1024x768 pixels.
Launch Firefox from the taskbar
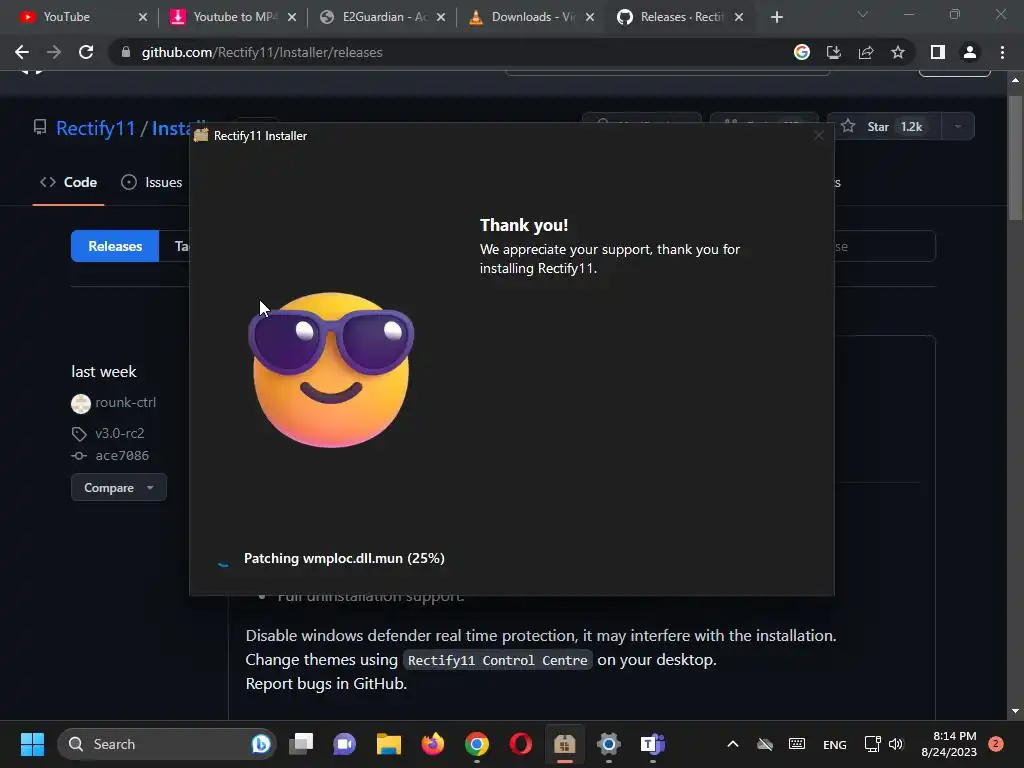click(432, 744)
